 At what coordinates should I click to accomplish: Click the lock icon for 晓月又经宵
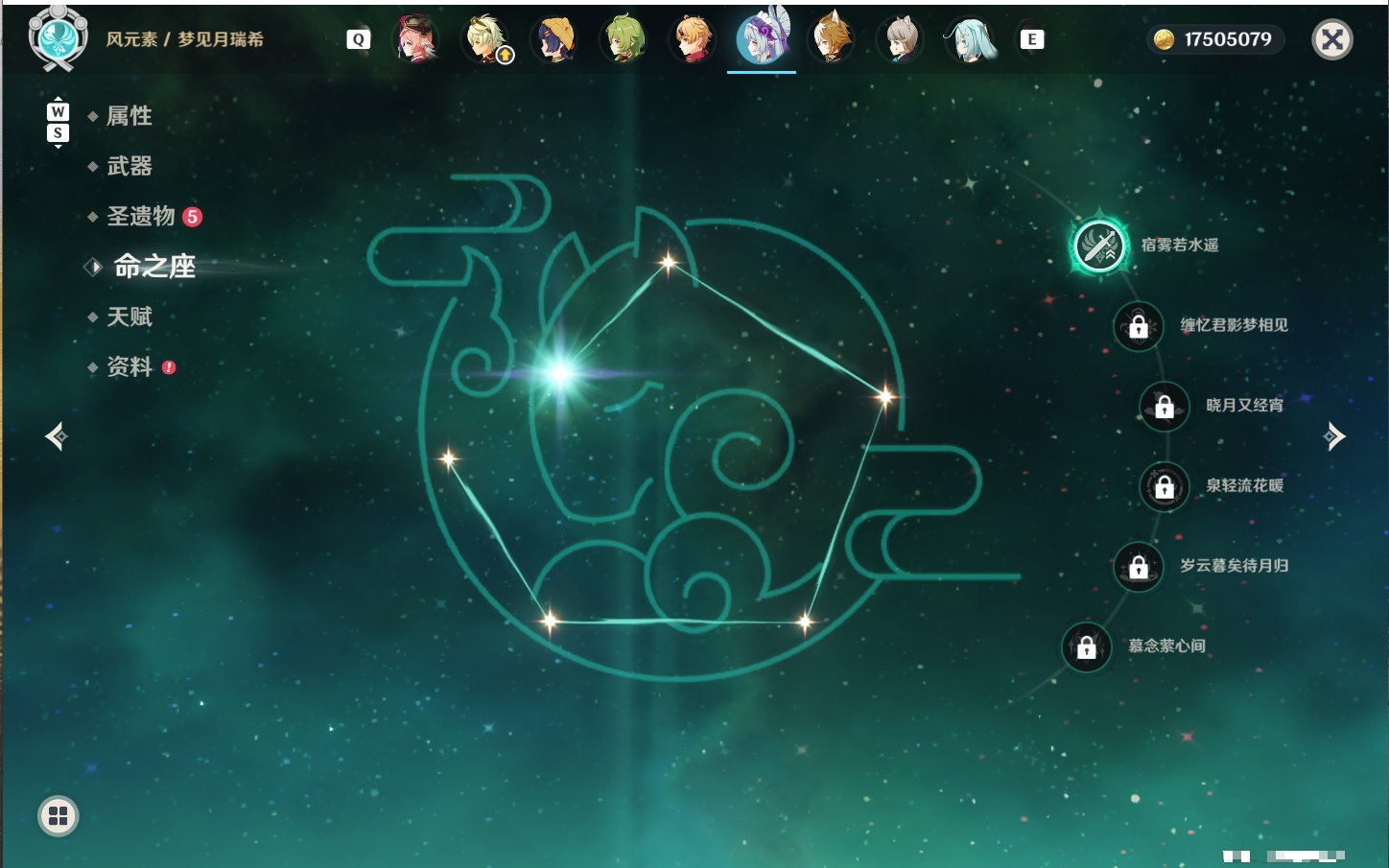click(1165, 406)
